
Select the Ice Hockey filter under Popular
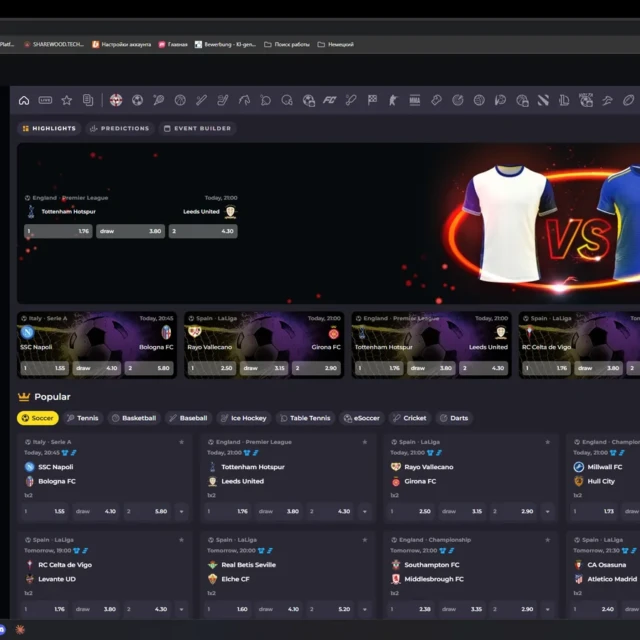244,418
